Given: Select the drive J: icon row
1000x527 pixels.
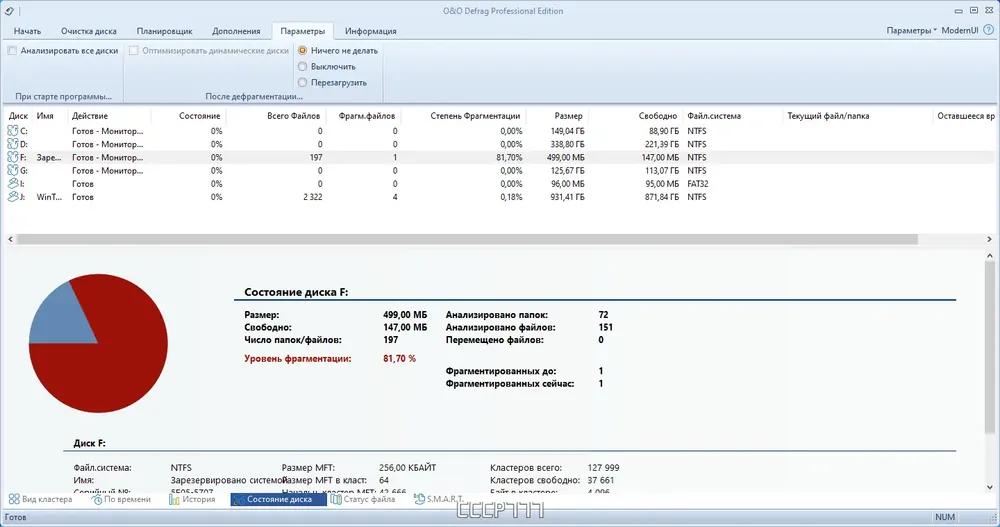Looking at the screenshot, I should [x=13, y=197].
